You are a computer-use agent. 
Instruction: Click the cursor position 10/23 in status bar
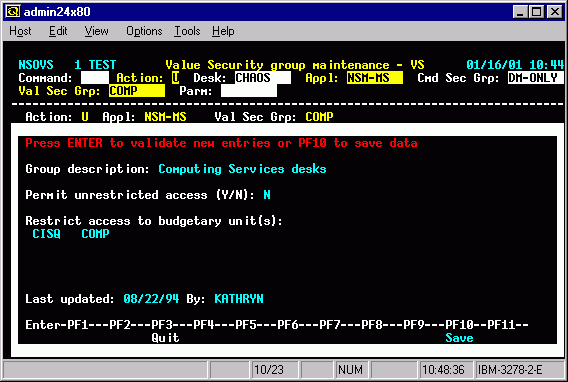pos(269,370)
